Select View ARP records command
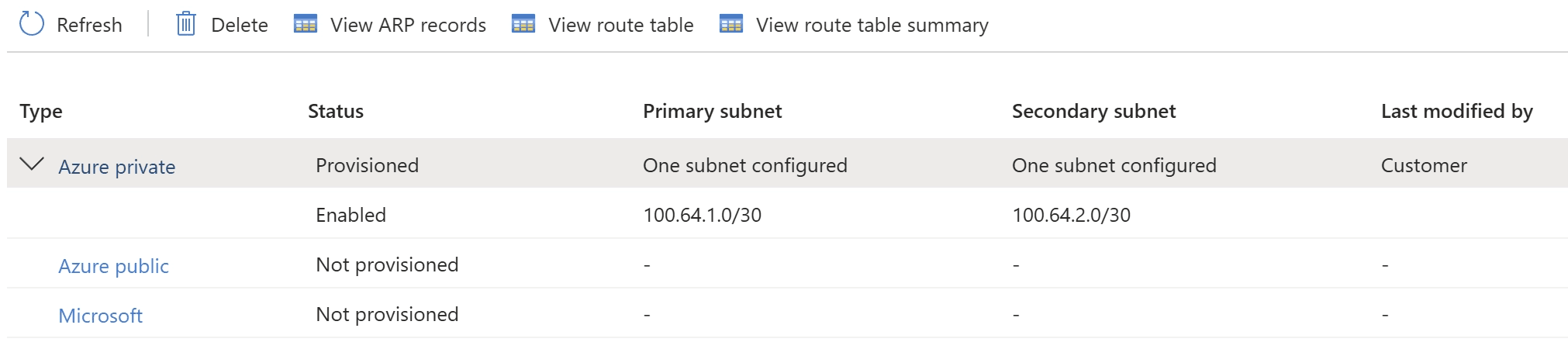Image resolution: width=1568 pixels, height=349 pixels. tap(408, 25)
